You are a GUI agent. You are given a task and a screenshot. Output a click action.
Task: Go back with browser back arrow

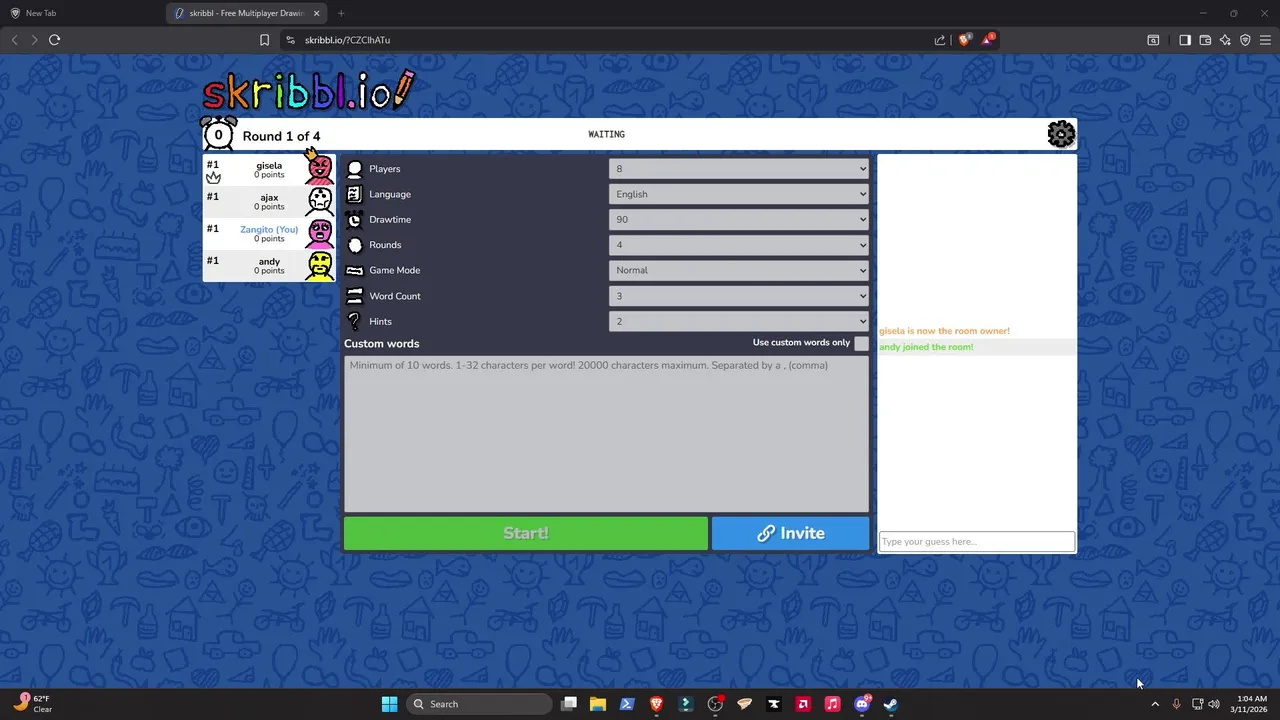click(x=14, y=40)
